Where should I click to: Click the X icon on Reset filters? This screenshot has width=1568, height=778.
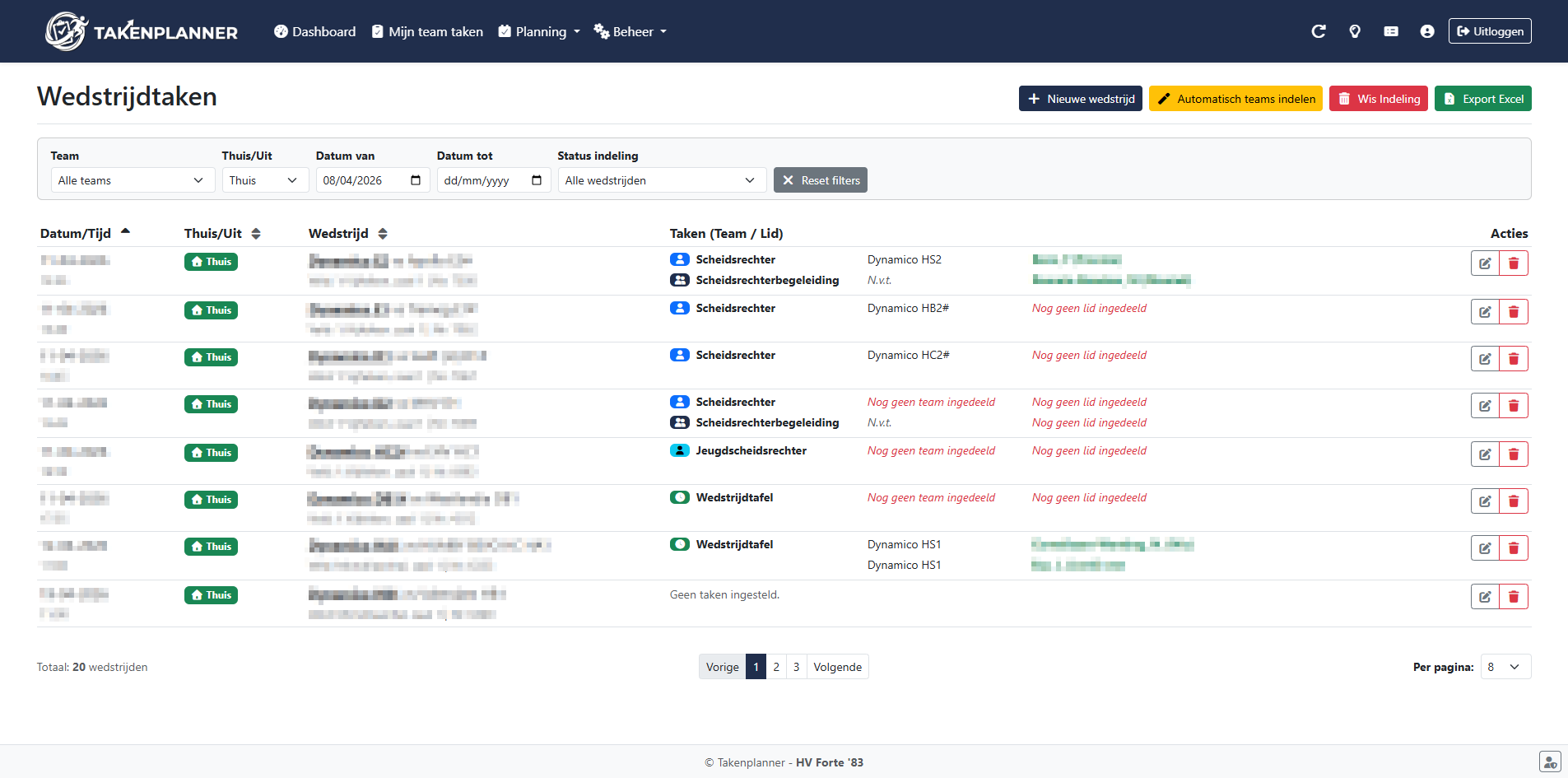789,179
